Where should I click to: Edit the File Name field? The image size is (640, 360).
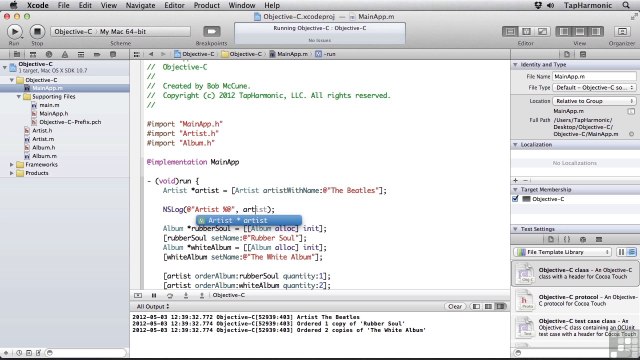(594, 76)
